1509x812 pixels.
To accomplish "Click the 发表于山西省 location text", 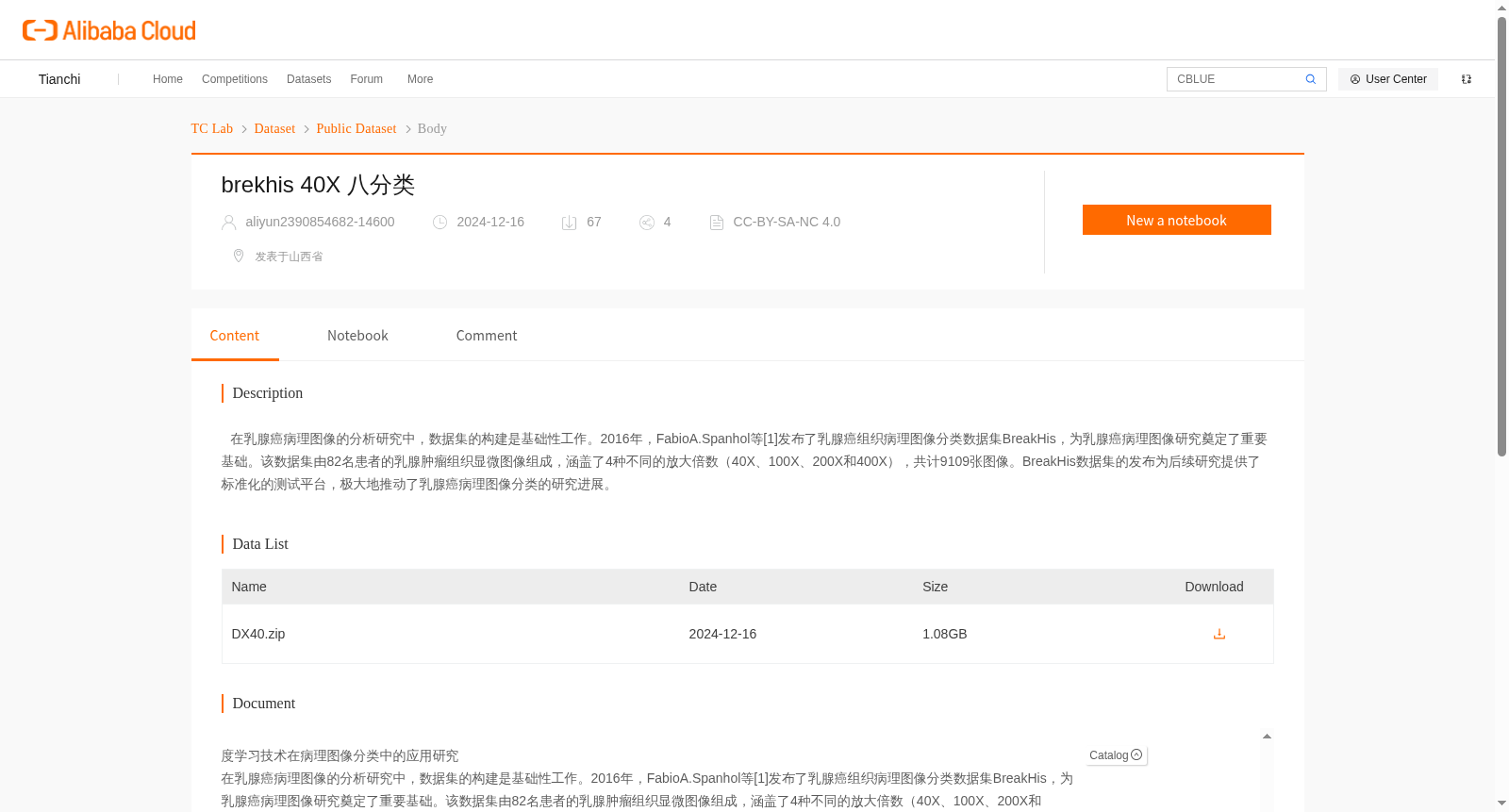I will (x=289, y=257).
